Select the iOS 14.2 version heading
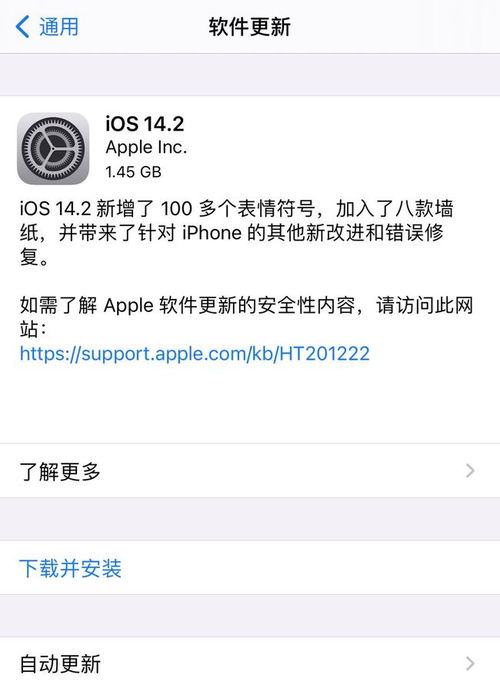500x688 pixels. [x=145, y=123]
